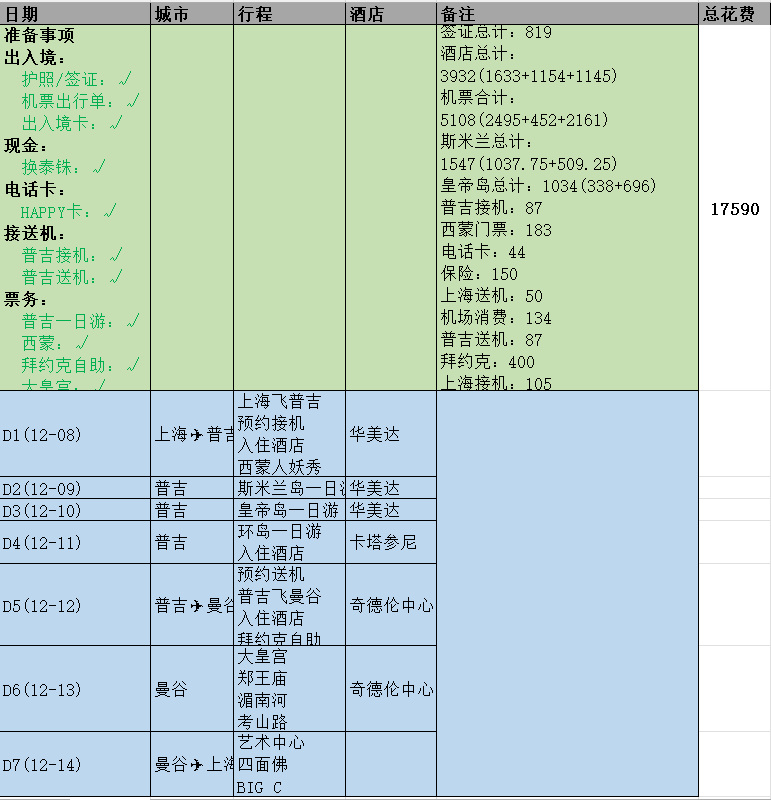Viewport: 771px width, 800px height.
Task: Select the 酒店 column header
Action: [391, 14]
